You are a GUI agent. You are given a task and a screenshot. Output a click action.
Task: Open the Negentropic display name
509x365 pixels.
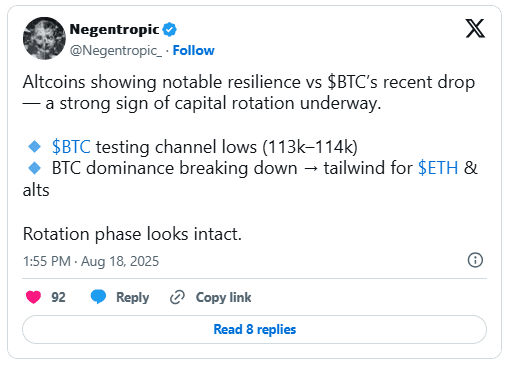coord(114,29)
